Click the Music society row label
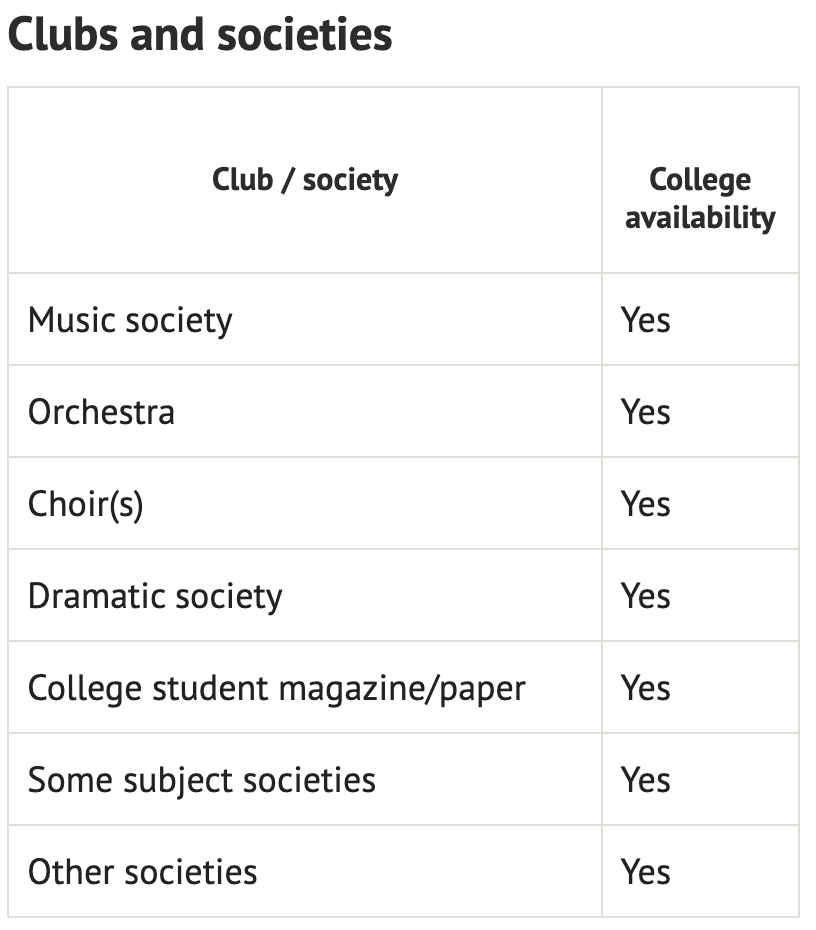 click(x=130, y=320)
